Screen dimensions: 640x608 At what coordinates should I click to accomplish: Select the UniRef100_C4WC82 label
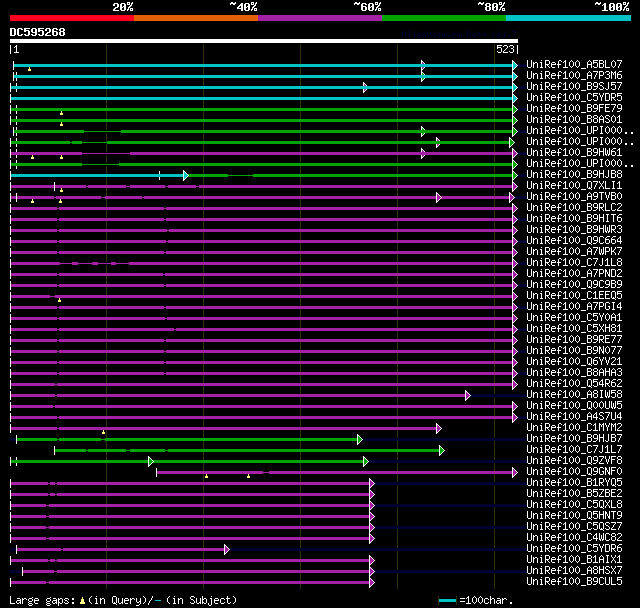click(x=574, y=538)
